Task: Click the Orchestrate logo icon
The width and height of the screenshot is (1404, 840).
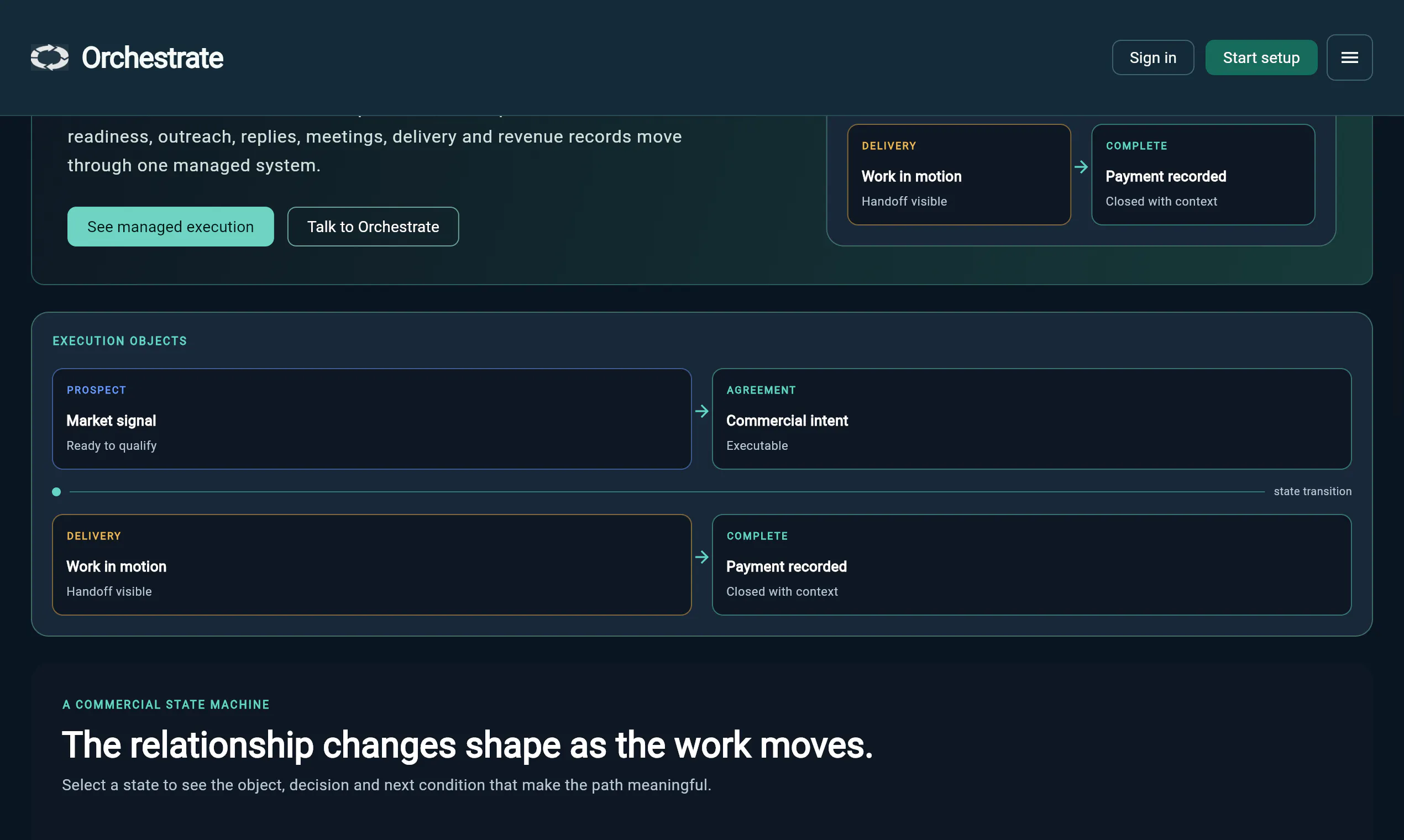Action: click(x=50, y=57)
